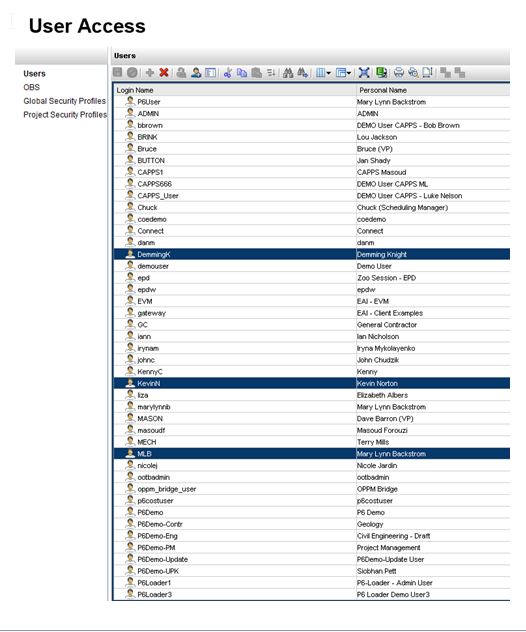526x632 pixels.
Task: Click the Print icon in toolbar
Action: pyautogui.click(x=399, y=73)
